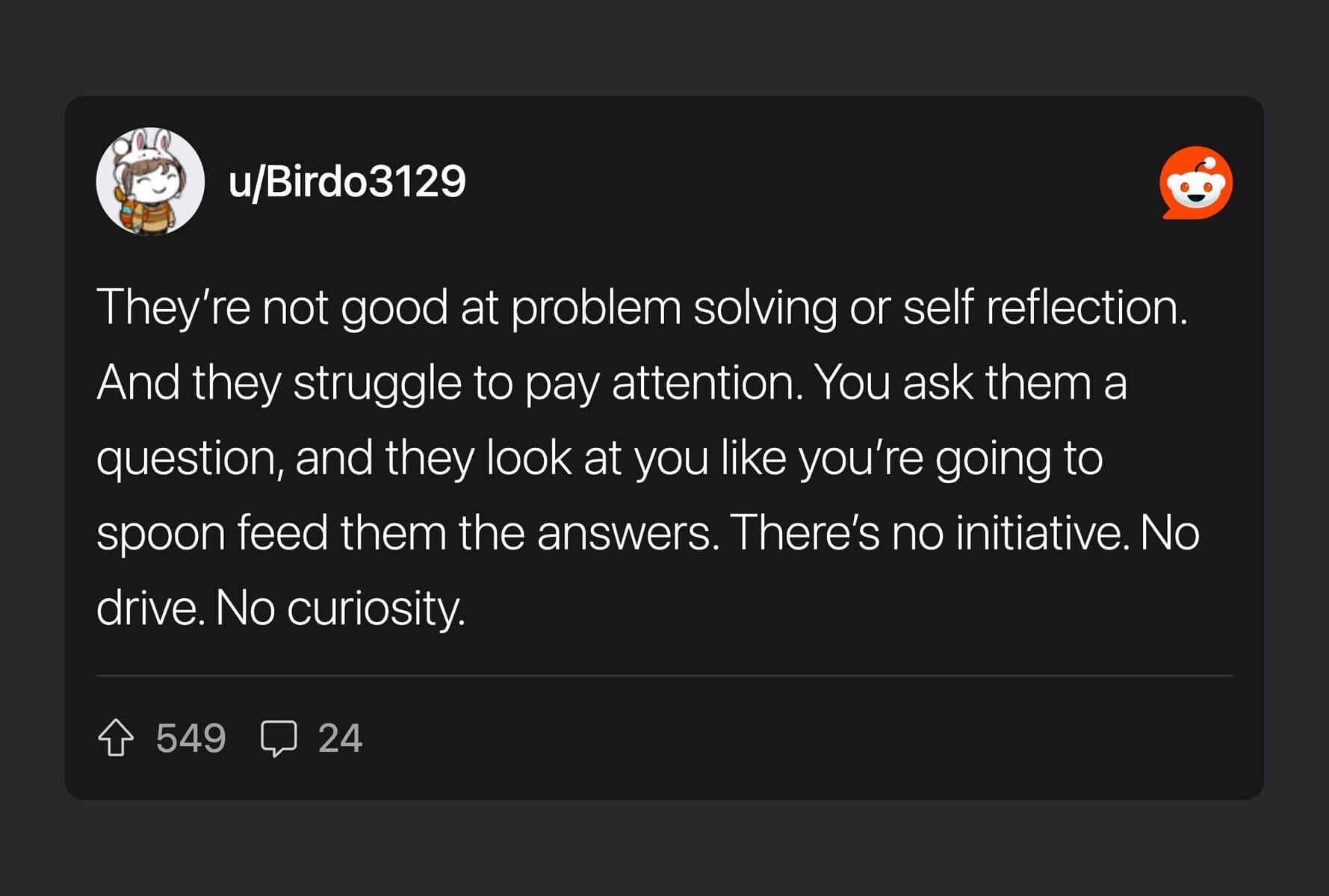
Task: Upvote the comment with the arrow icon
Action: (x=116, y=738)
